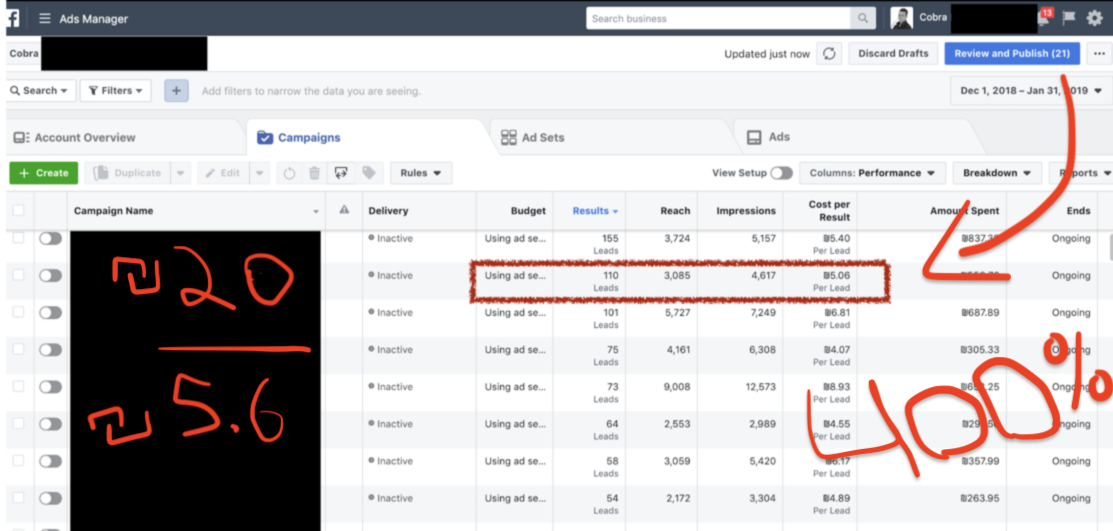This screenshot has width=1113, height=531.
Task: Click the Discard Drafts button
Action: [x=893, y=54]
